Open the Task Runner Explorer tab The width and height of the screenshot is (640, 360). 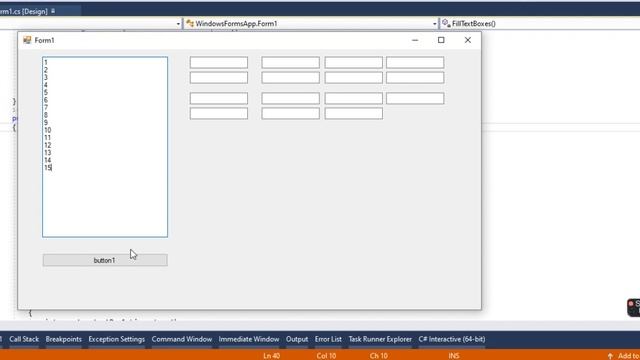(x=380, y=339)
